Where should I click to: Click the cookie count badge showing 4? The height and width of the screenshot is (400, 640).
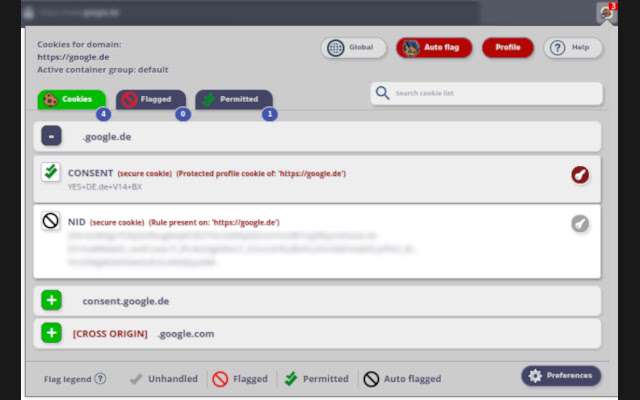coord(104,114)
